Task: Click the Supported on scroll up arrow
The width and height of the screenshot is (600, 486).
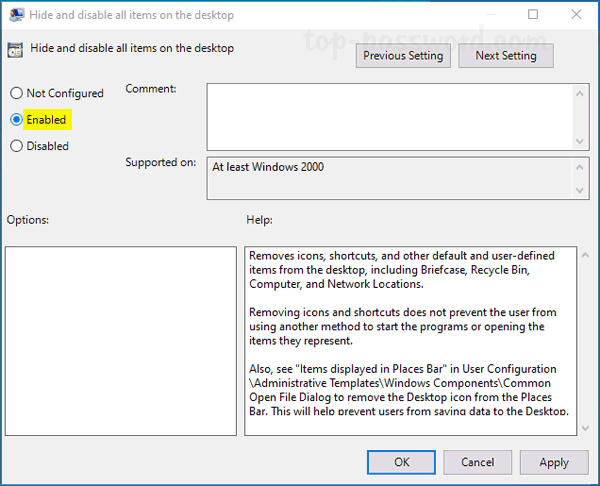Action: click(x=581, y=165)
